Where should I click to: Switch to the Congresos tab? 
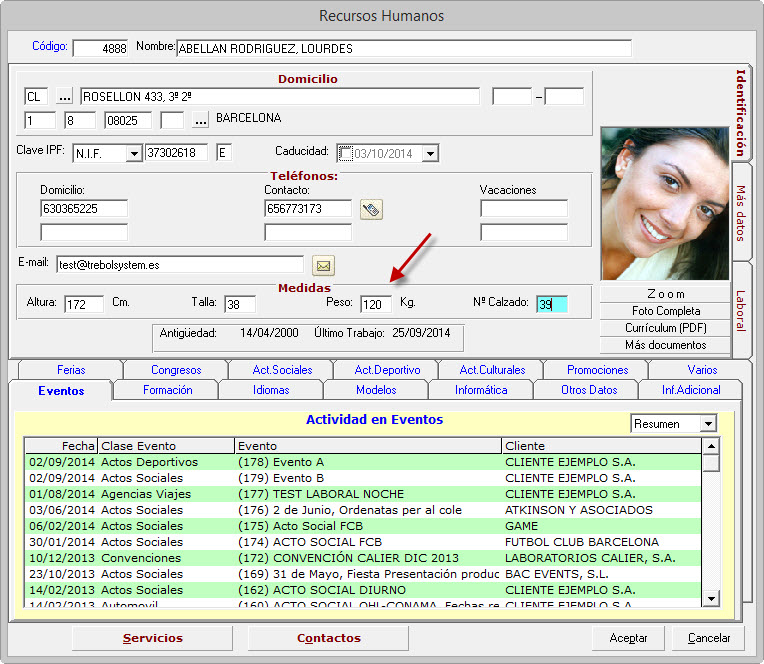click(x=176, y=370)
